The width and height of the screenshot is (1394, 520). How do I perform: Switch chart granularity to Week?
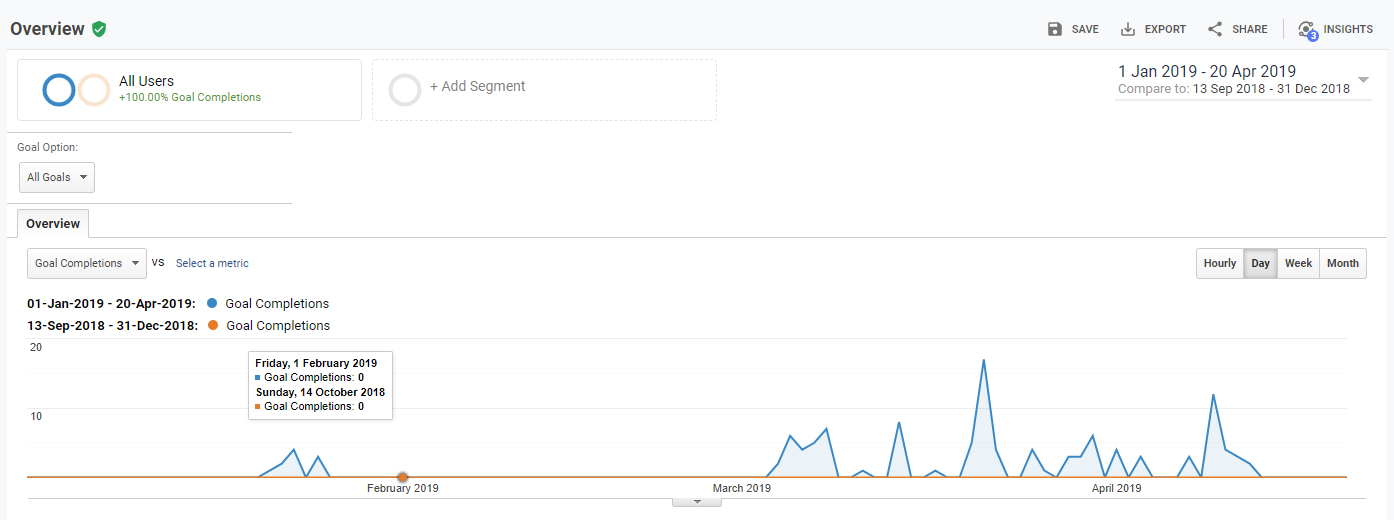pyautogui.click(x=1298, y=263)
